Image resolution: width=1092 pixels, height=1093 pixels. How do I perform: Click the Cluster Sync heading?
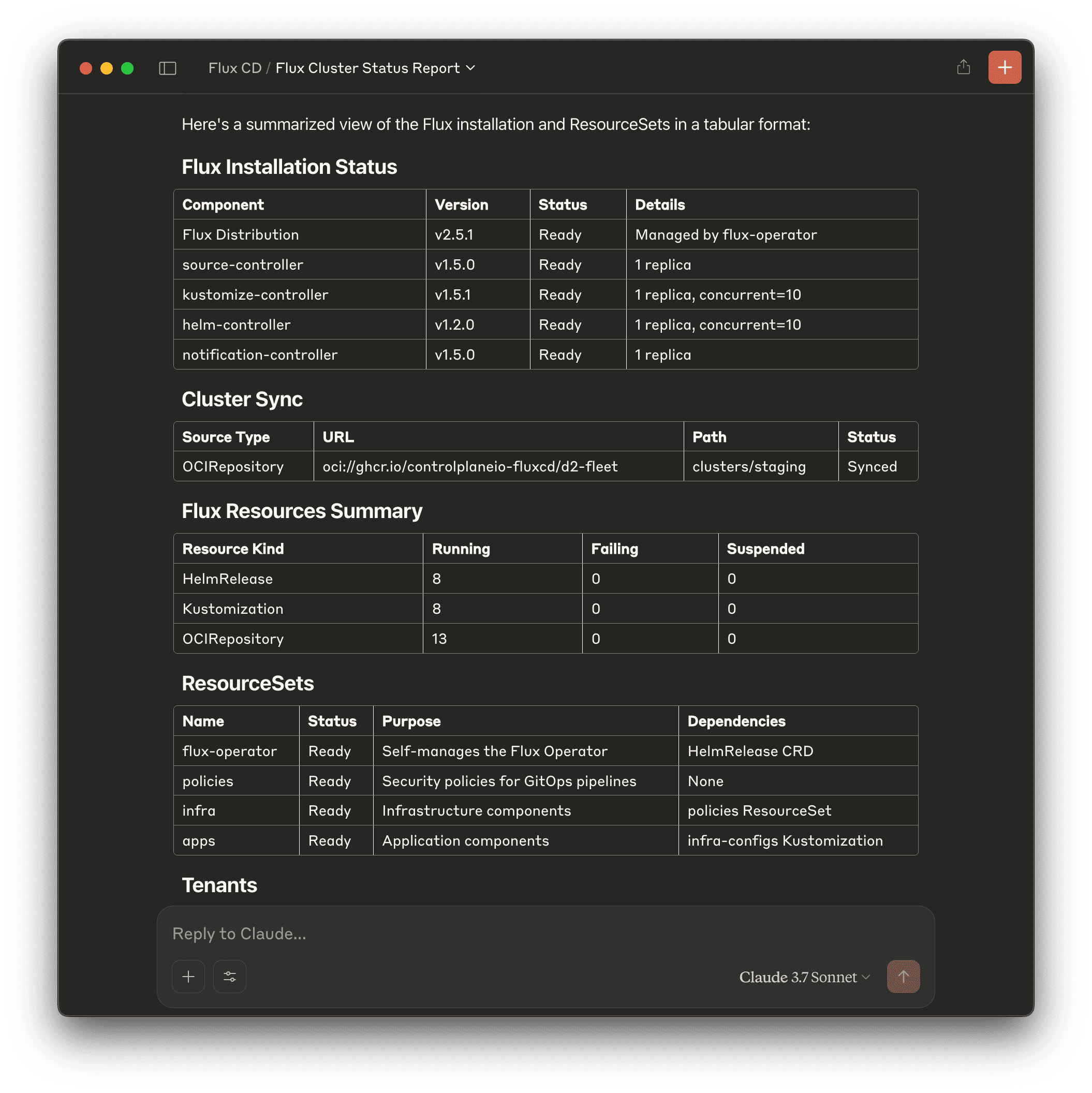[242, 400]
